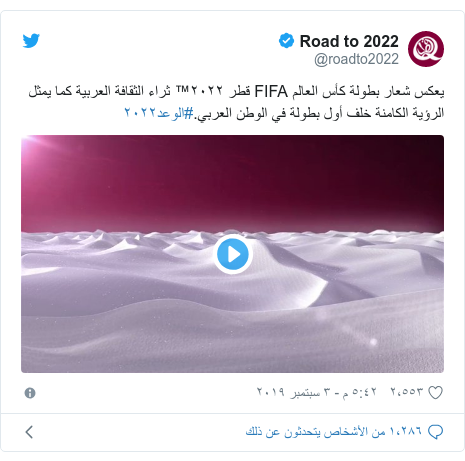Open the Road to 2022 profile avatar
The width and height of the screenshot is (465, 461).
(426, 49)
